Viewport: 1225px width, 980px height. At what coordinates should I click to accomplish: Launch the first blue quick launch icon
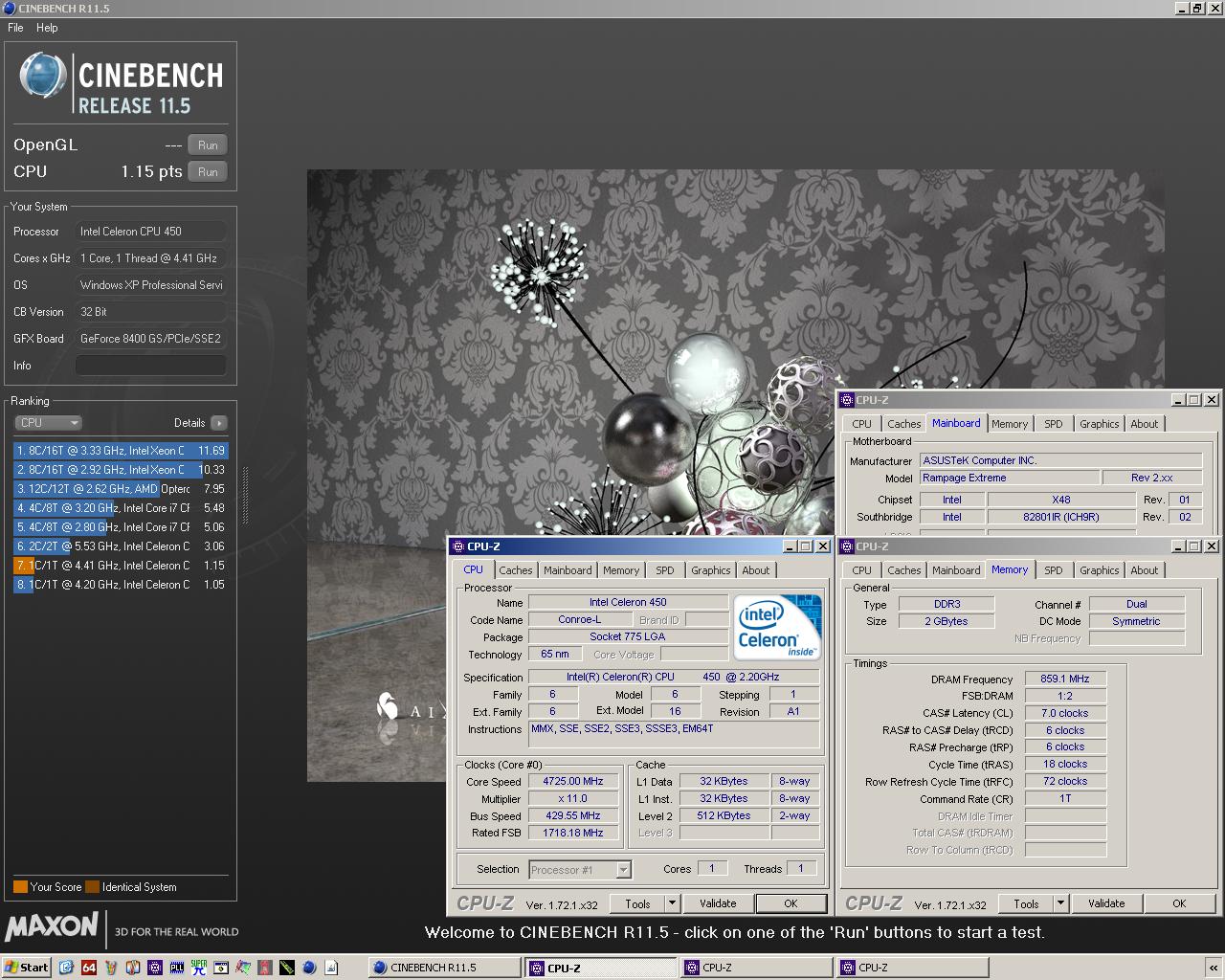pos(66,968)
